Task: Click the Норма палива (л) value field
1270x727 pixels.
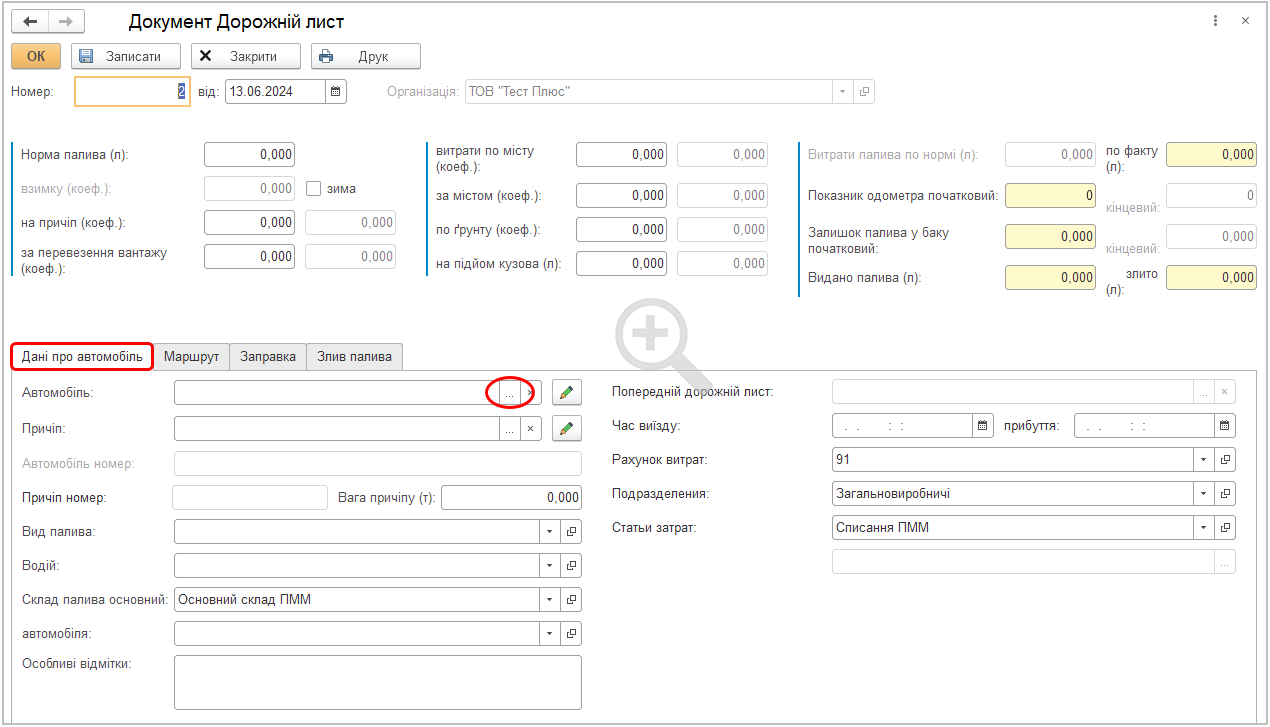Action: [x=250, y=155]
